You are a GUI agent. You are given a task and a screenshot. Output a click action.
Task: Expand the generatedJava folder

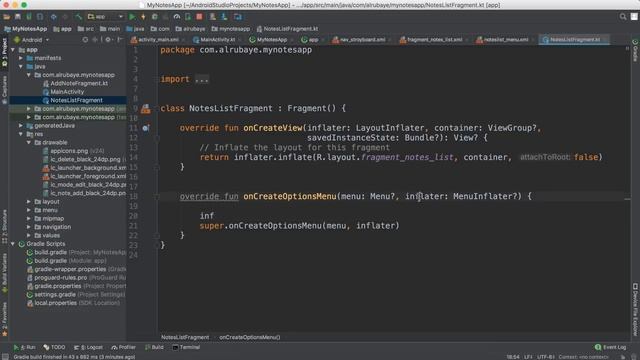click(x=21, y=126)
